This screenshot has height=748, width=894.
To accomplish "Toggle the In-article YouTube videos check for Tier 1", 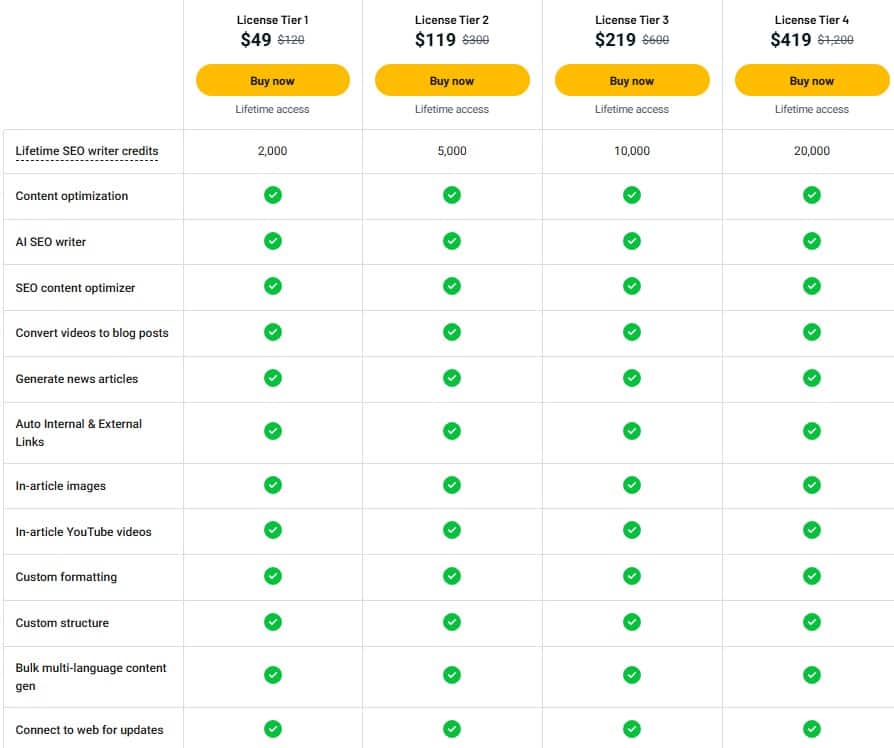I will coord(273,531).
